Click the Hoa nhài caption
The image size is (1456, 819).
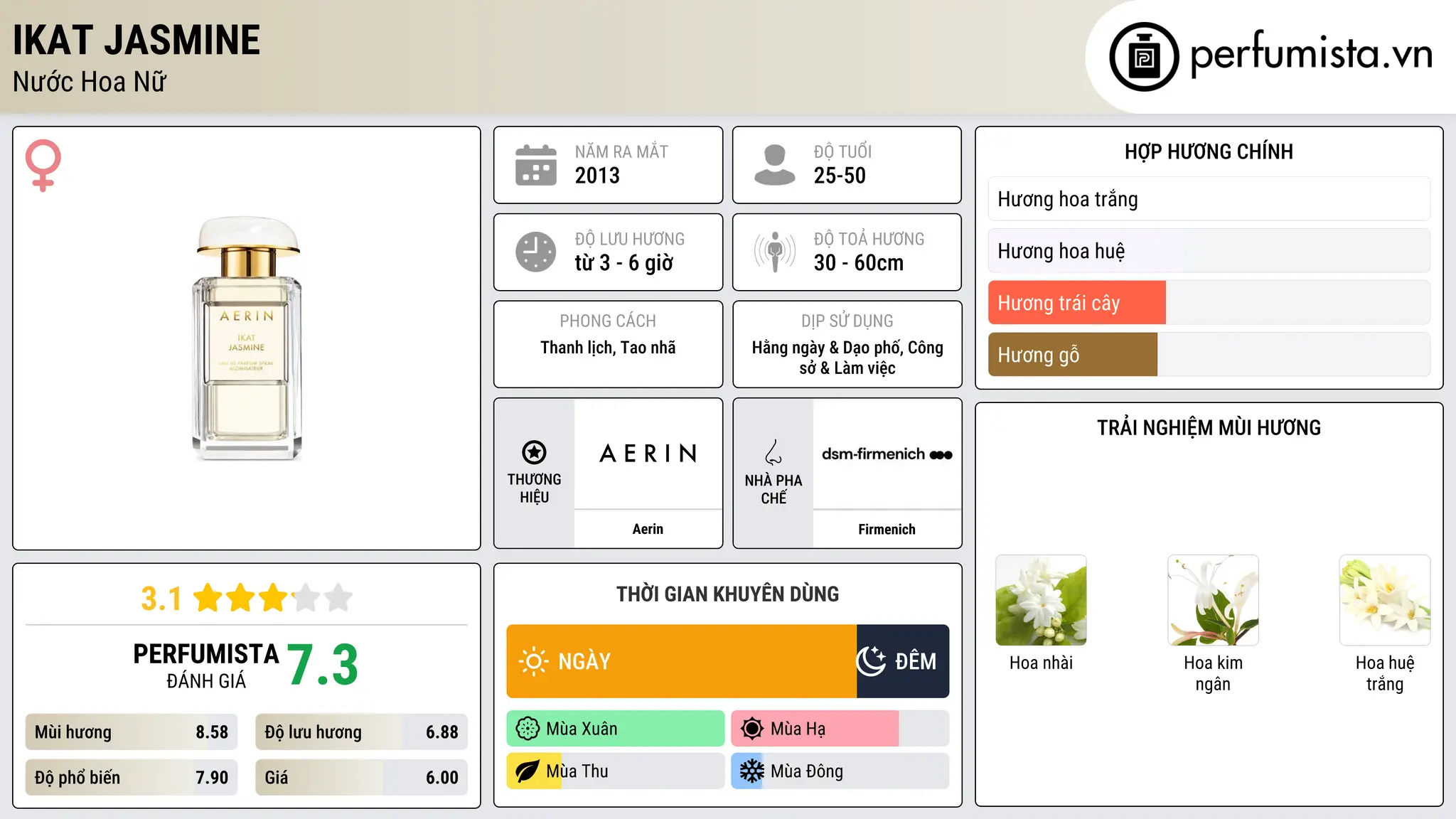click(1041, 663)
